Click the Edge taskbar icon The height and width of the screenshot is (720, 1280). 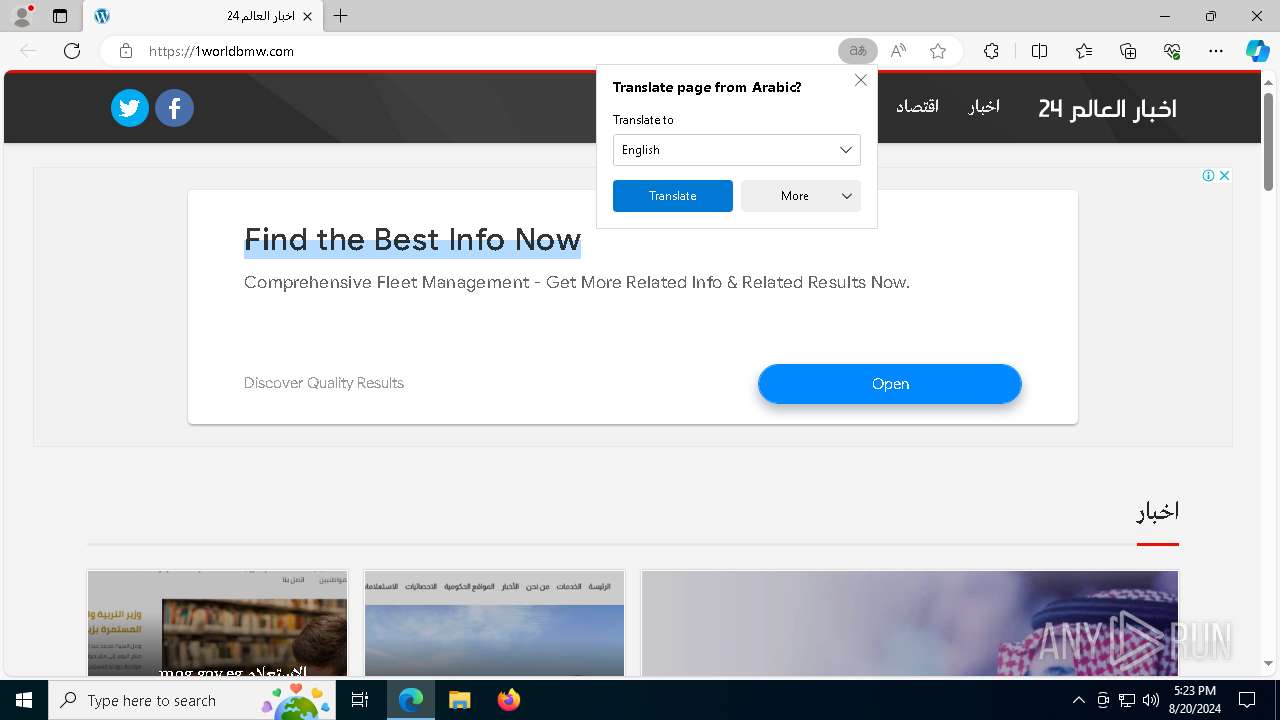[x=411, y=700]
